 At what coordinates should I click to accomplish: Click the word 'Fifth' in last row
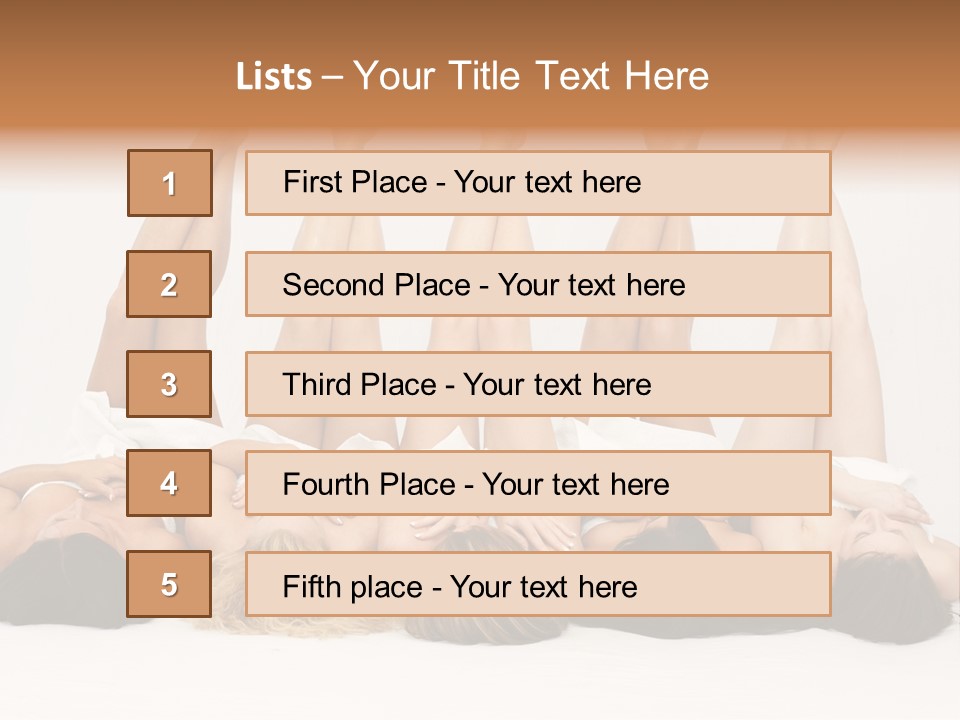tap(311, 586)
